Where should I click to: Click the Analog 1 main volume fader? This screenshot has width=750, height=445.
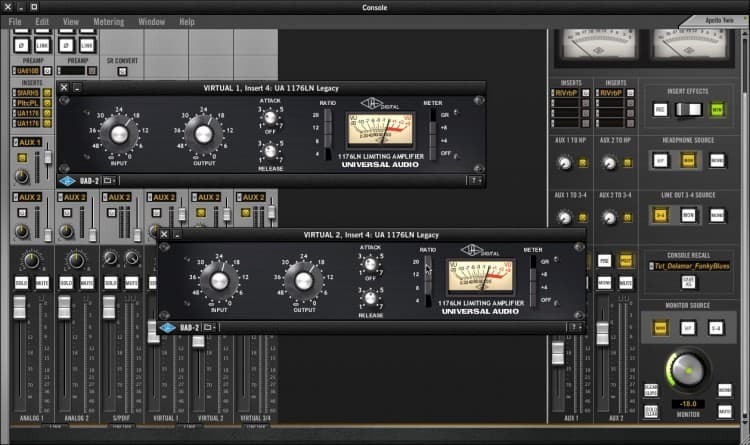(20, 307)
